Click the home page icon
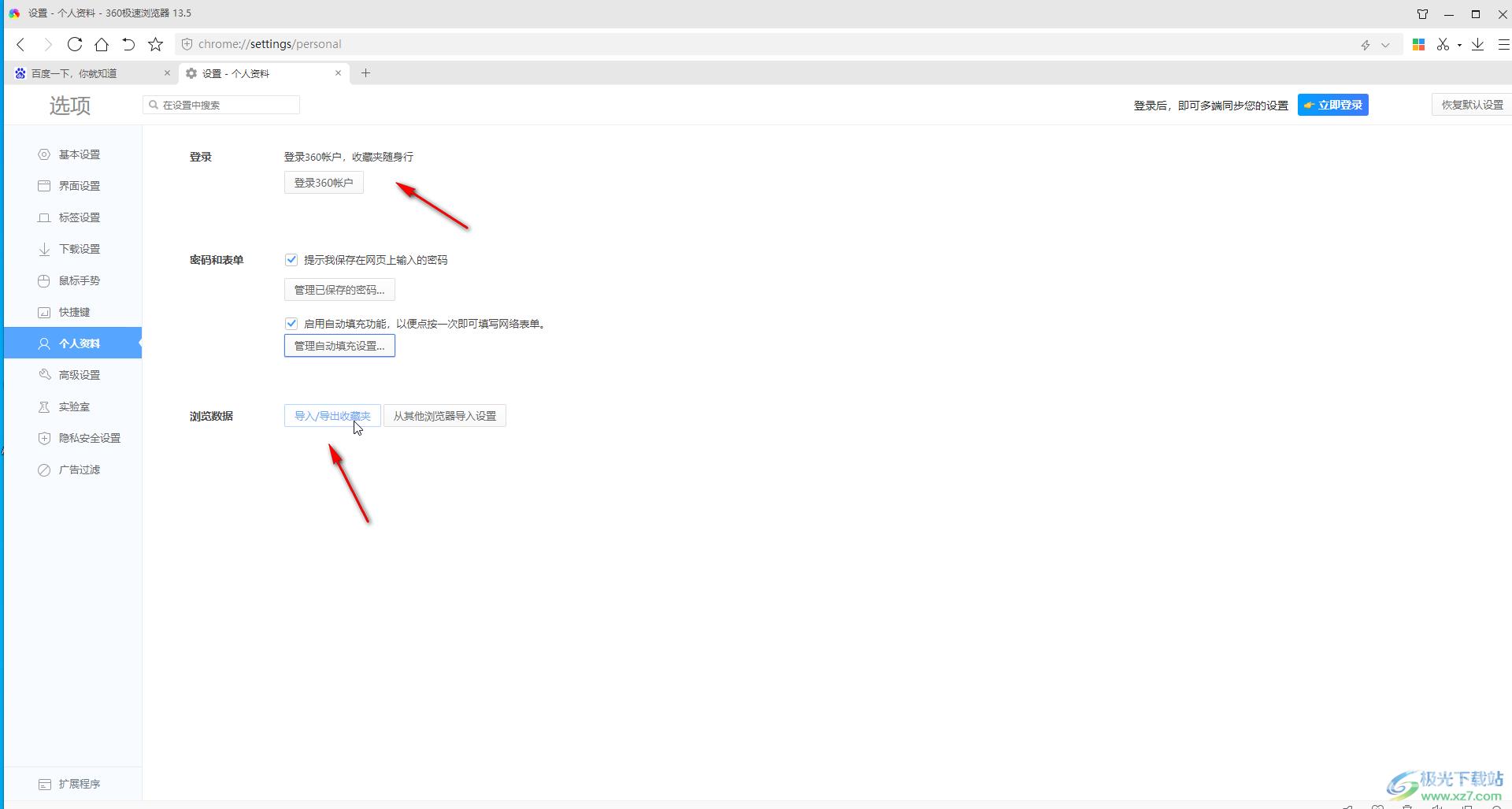Viewport: 1512px width, 809px height. (x=102, y=44)
